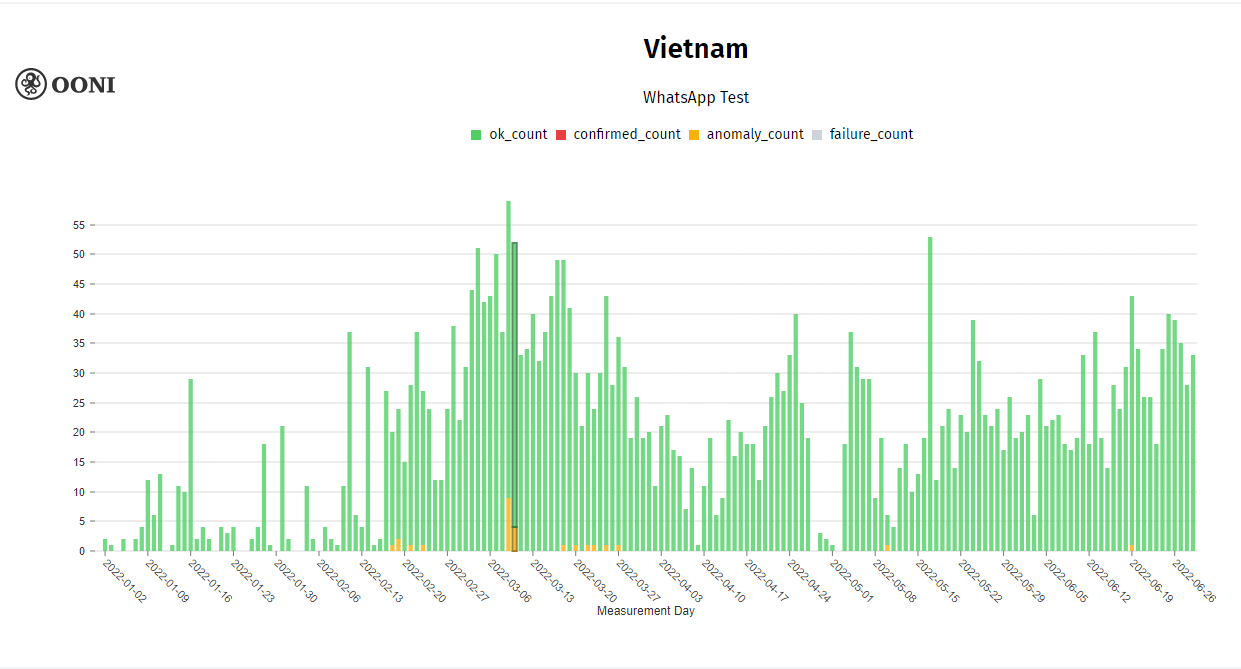This screenshot has height=669, width=1241.
Task: Click the gray failure_count legend swatch
Action: tap(817, 135)
